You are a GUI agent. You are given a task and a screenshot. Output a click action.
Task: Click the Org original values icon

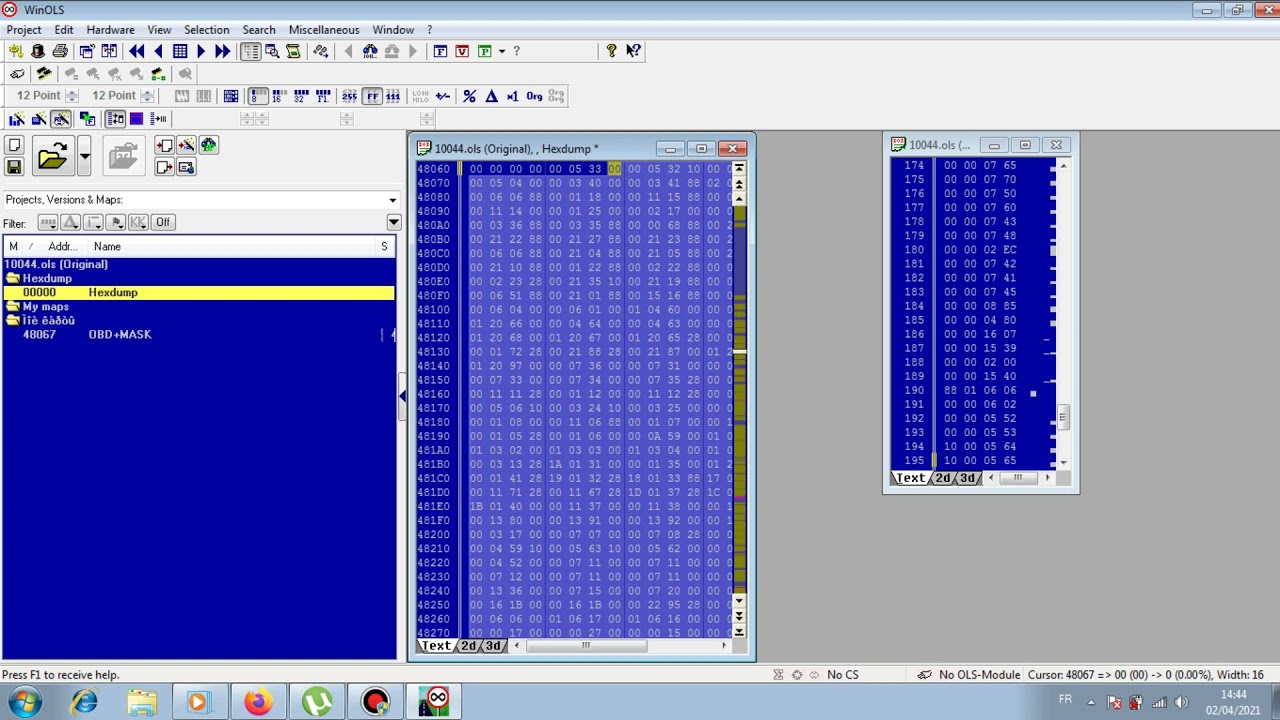[x=534, y=96]
